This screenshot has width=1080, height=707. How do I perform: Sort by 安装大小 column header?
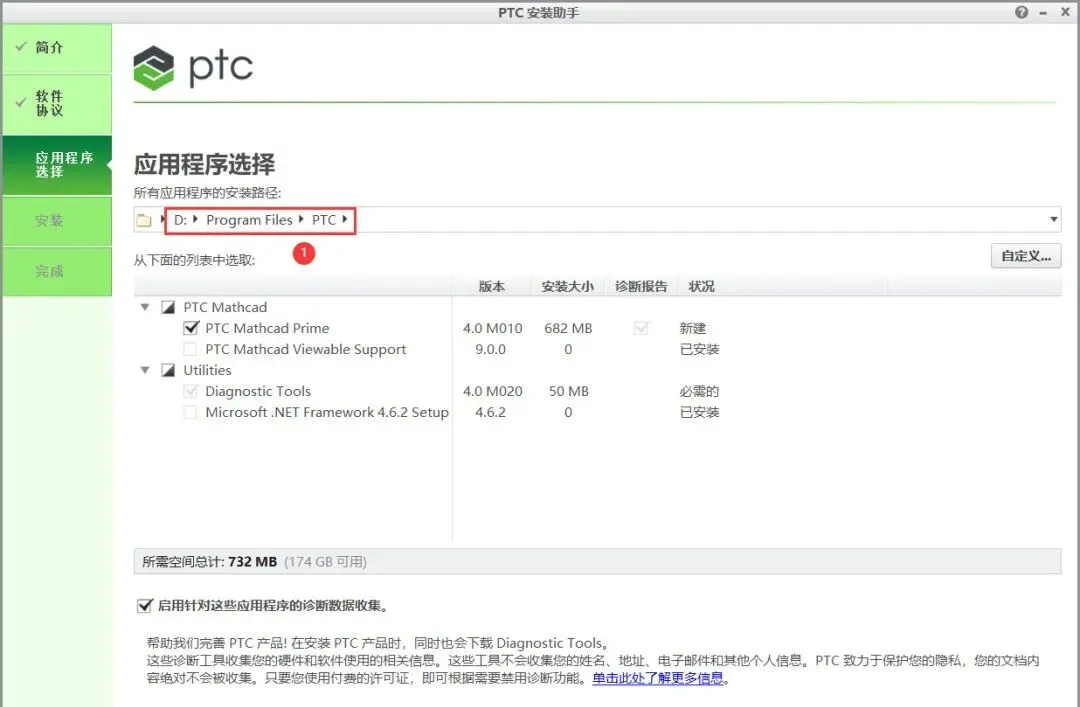(568, 287)
